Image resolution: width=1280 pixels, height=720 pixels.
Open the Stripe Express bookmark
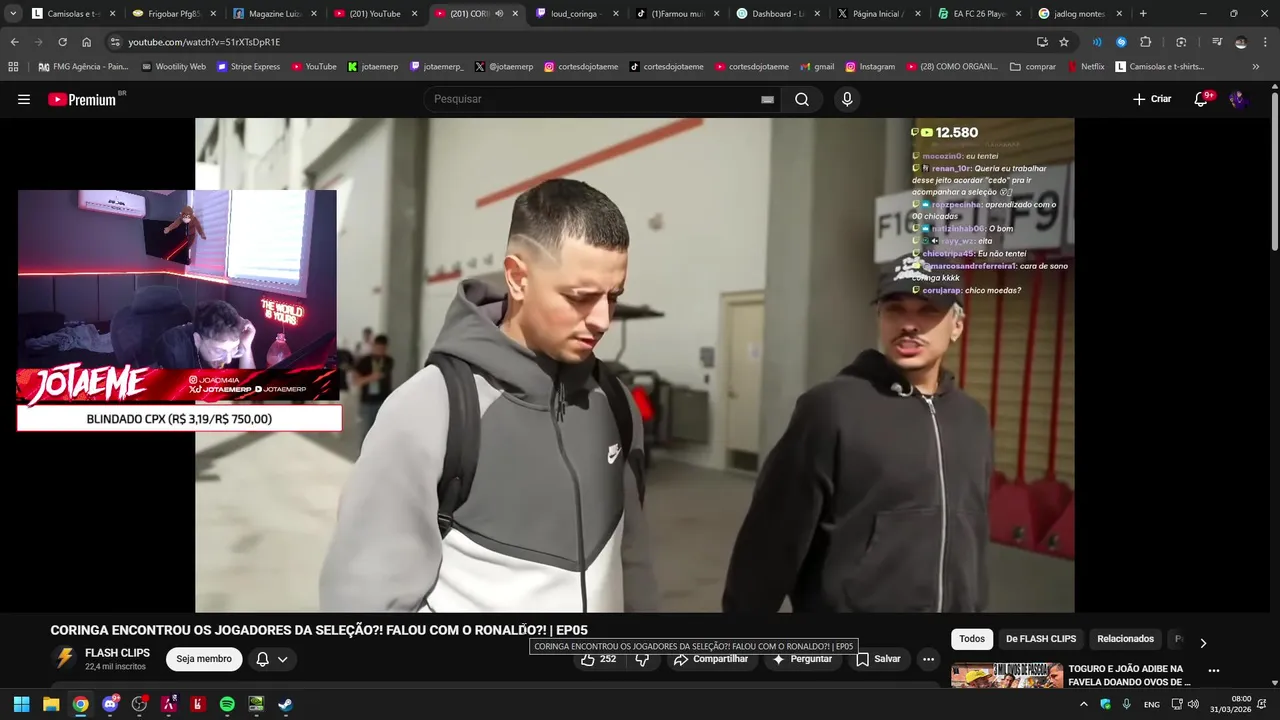[249, 67]
